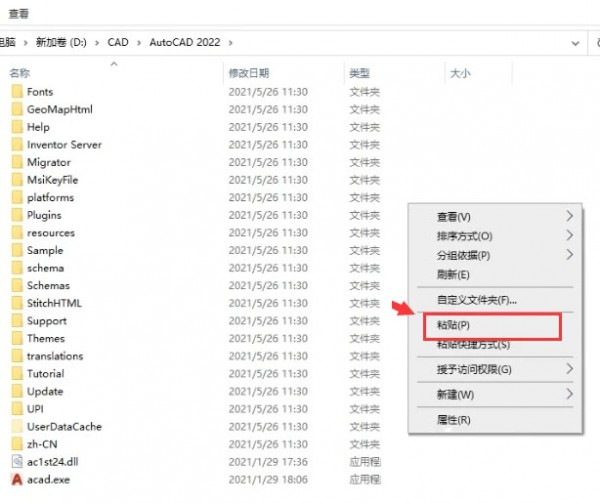The height and width of the screenshot is (503, 600).
Task: Click the red acad.exe AutoCAD icon
Action: tap(17, 479)
